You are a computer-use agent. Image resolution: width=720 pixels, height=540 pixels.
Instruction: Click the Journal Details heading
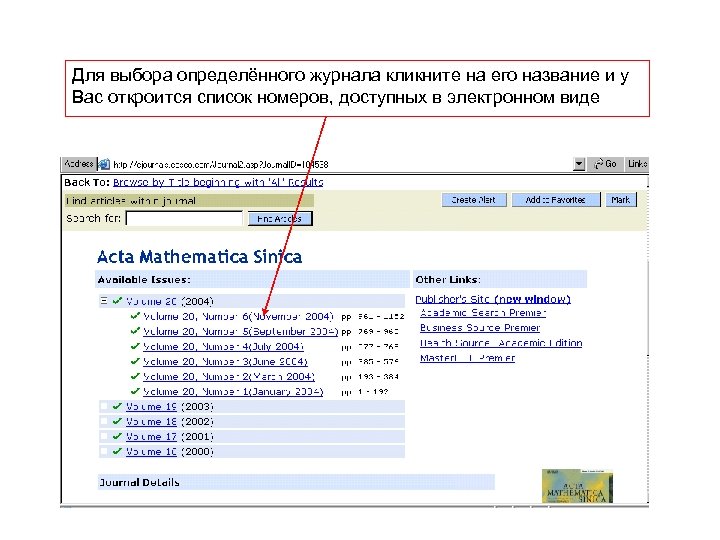click(x=139, y=483)
